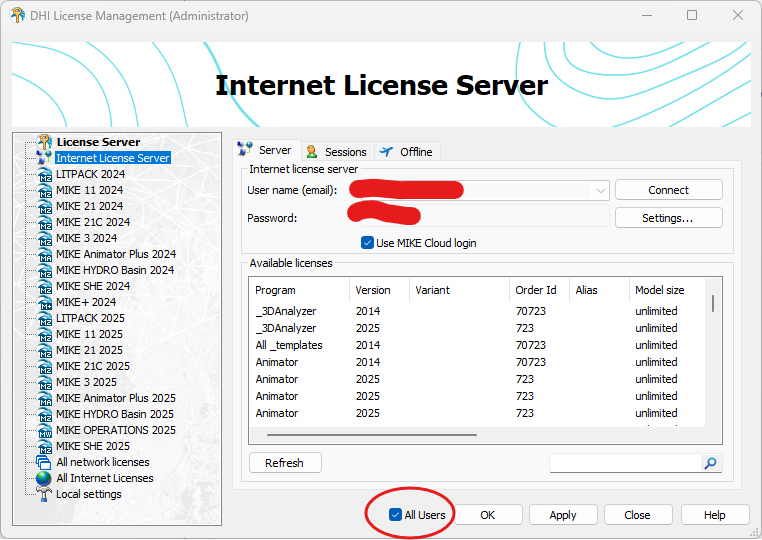The width and height of the screenshot is (762, 540).
Task: Click the MIKE SHE 2024 icon
Action: pyautogui.click(x=45, y=286)
